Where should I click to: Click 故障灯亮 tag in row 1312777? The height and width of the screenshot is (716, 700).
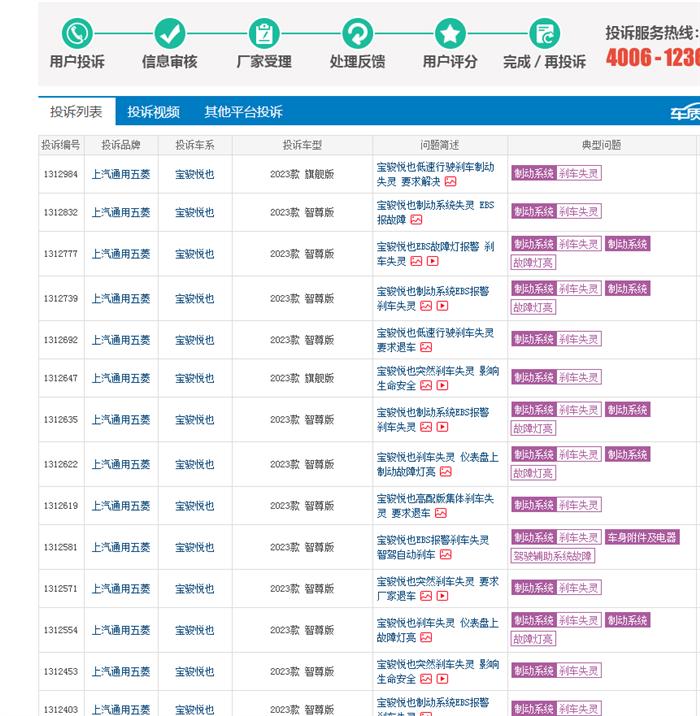pyautogui.click(x=533, y=263)
